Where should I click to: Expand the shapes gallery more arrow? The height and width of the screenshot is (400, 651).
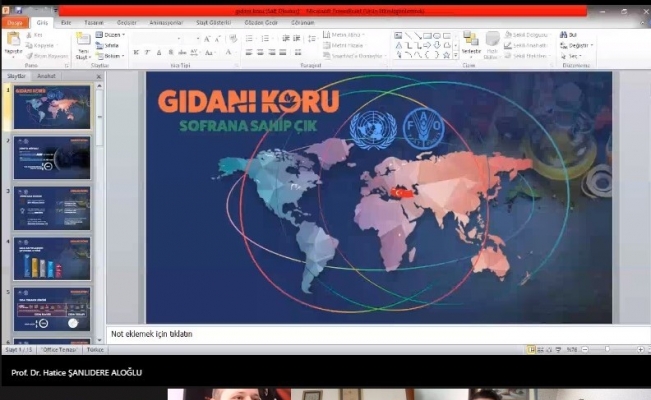456,55
